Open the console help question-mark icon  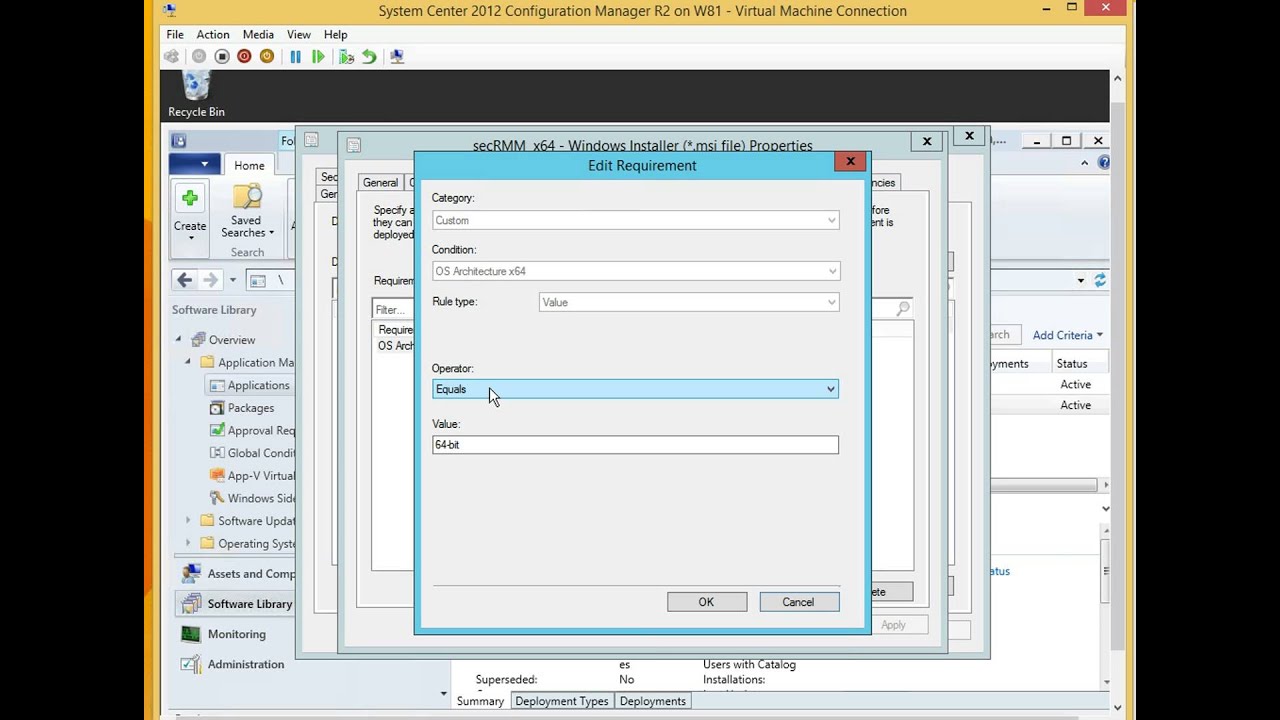tap(1103, 163)
